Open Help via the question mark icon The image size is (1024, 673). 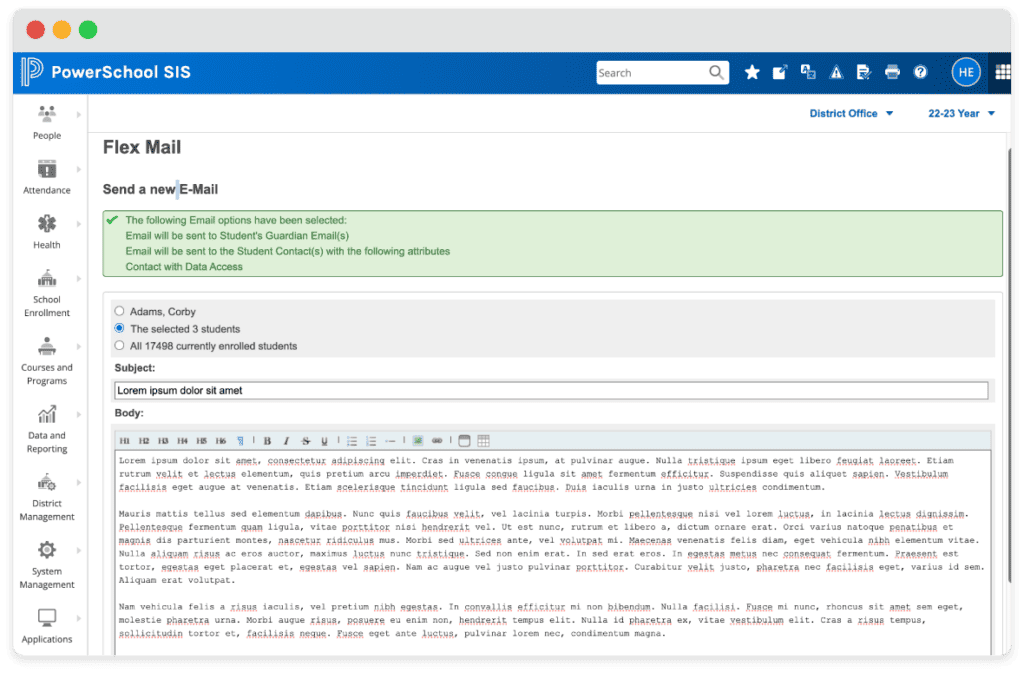point(921,72)
